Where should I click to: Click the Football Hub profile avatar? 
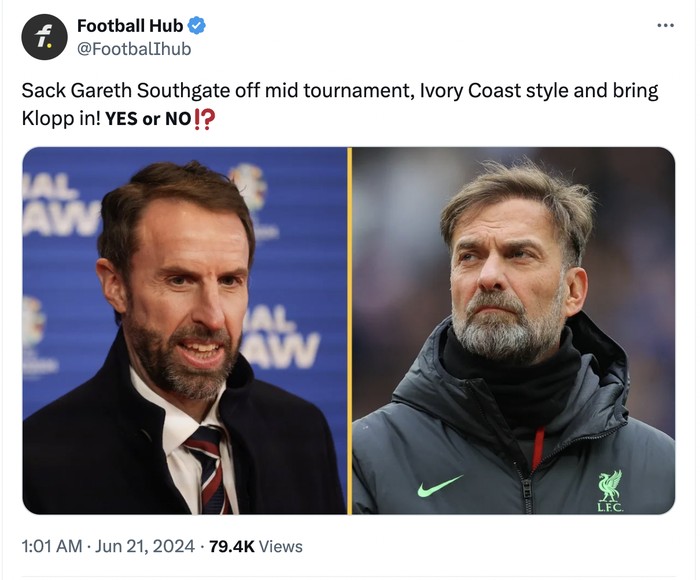(x=45, y=37)
